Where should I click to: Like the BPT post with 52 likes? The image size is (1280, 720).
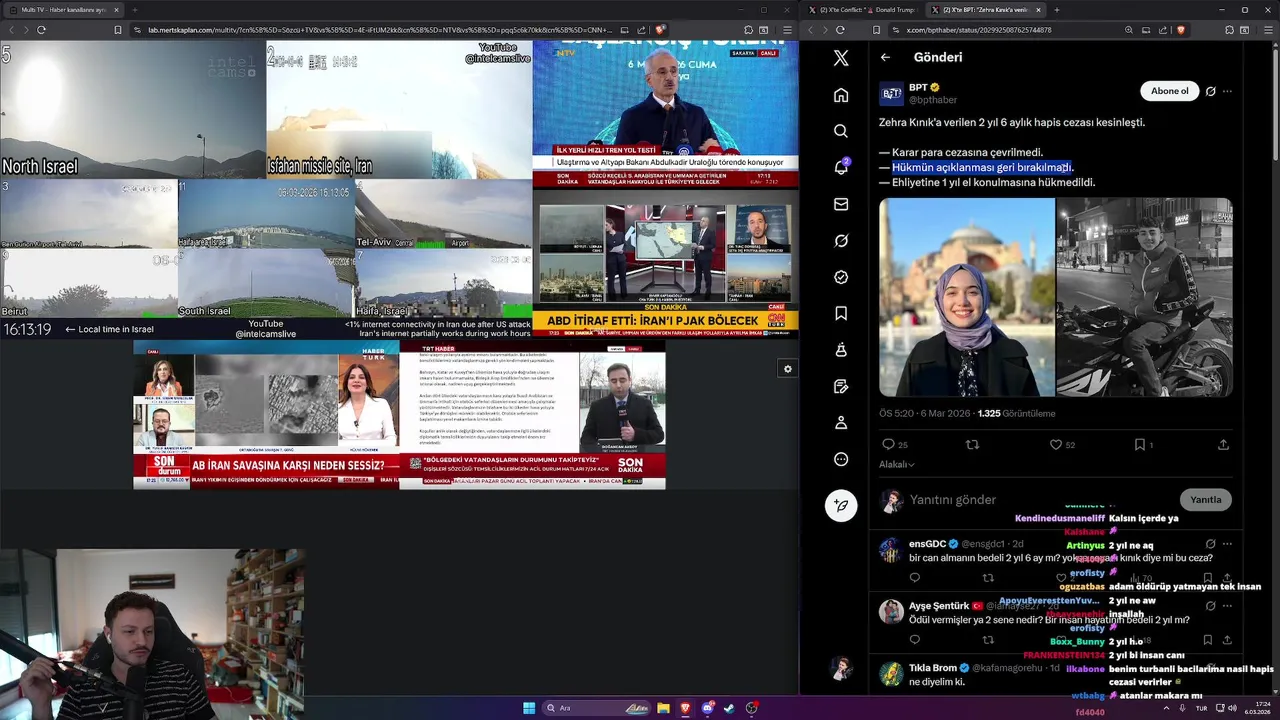point(1062,444)
